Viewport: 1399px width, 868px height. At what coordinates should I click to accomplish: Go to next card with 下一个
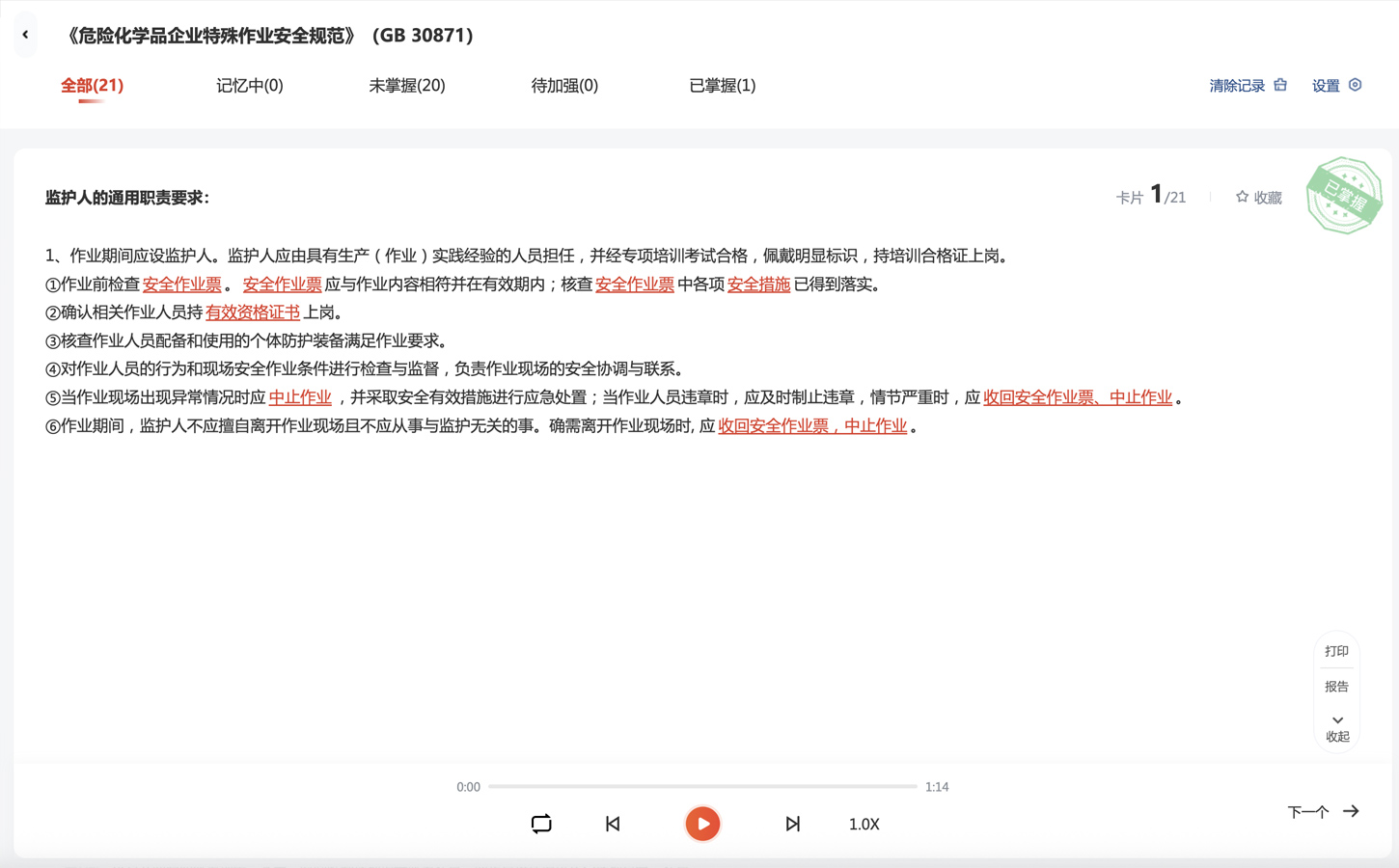click(x=1323, y=812)
